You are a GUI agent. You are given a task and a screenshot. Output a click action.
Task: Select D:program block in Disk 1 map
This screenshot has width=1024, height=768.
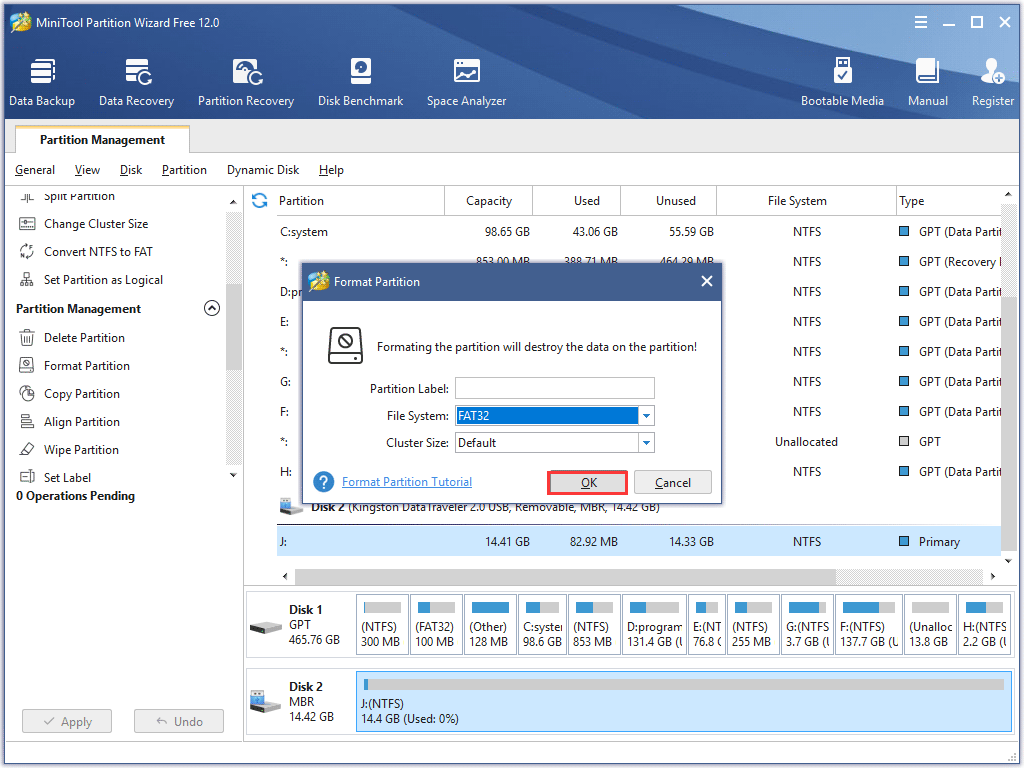click(x=654, y=626)
